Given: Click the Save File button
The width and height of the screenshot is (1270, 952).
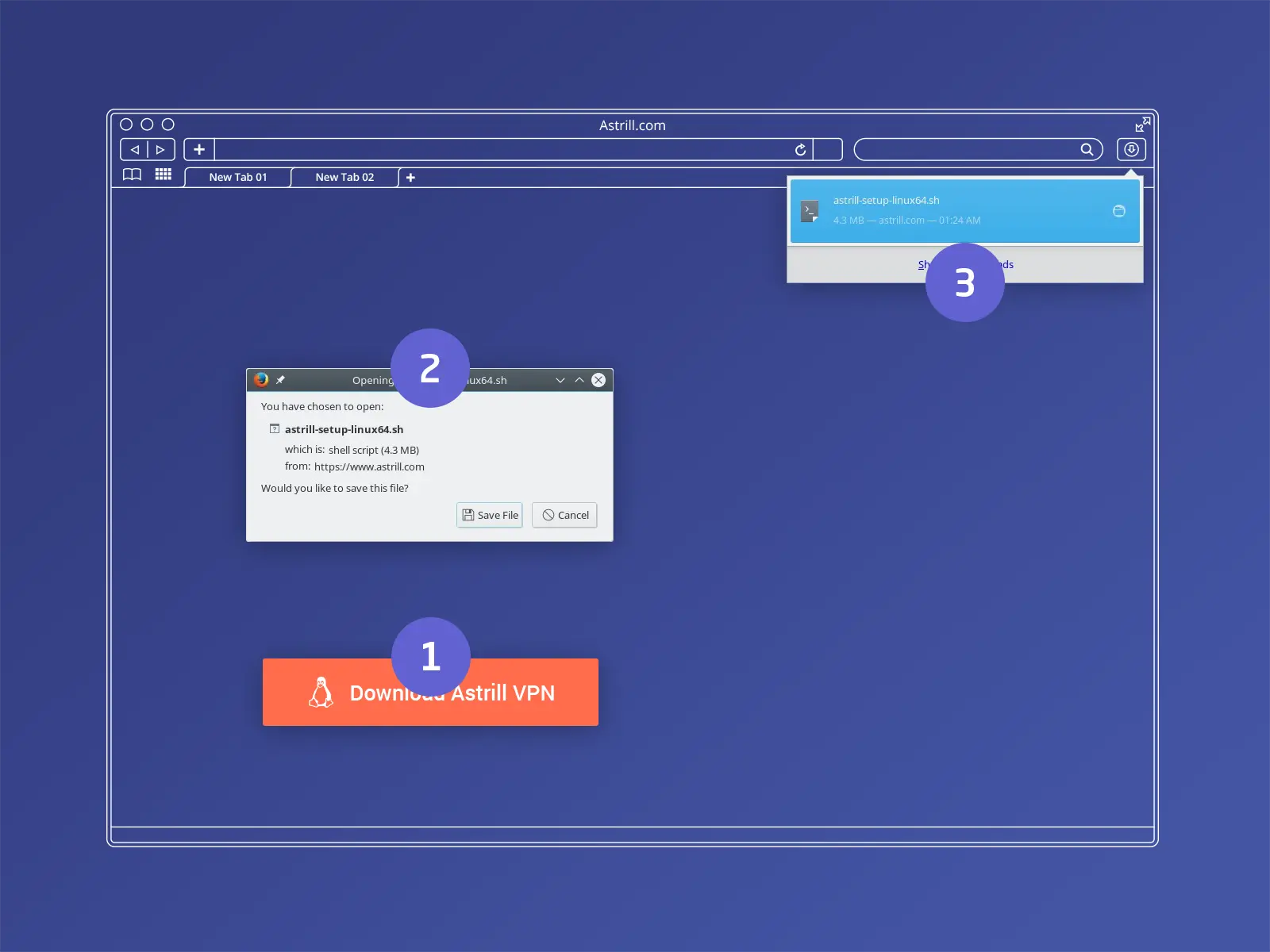Looking at the screenshot, I should 490,515.
